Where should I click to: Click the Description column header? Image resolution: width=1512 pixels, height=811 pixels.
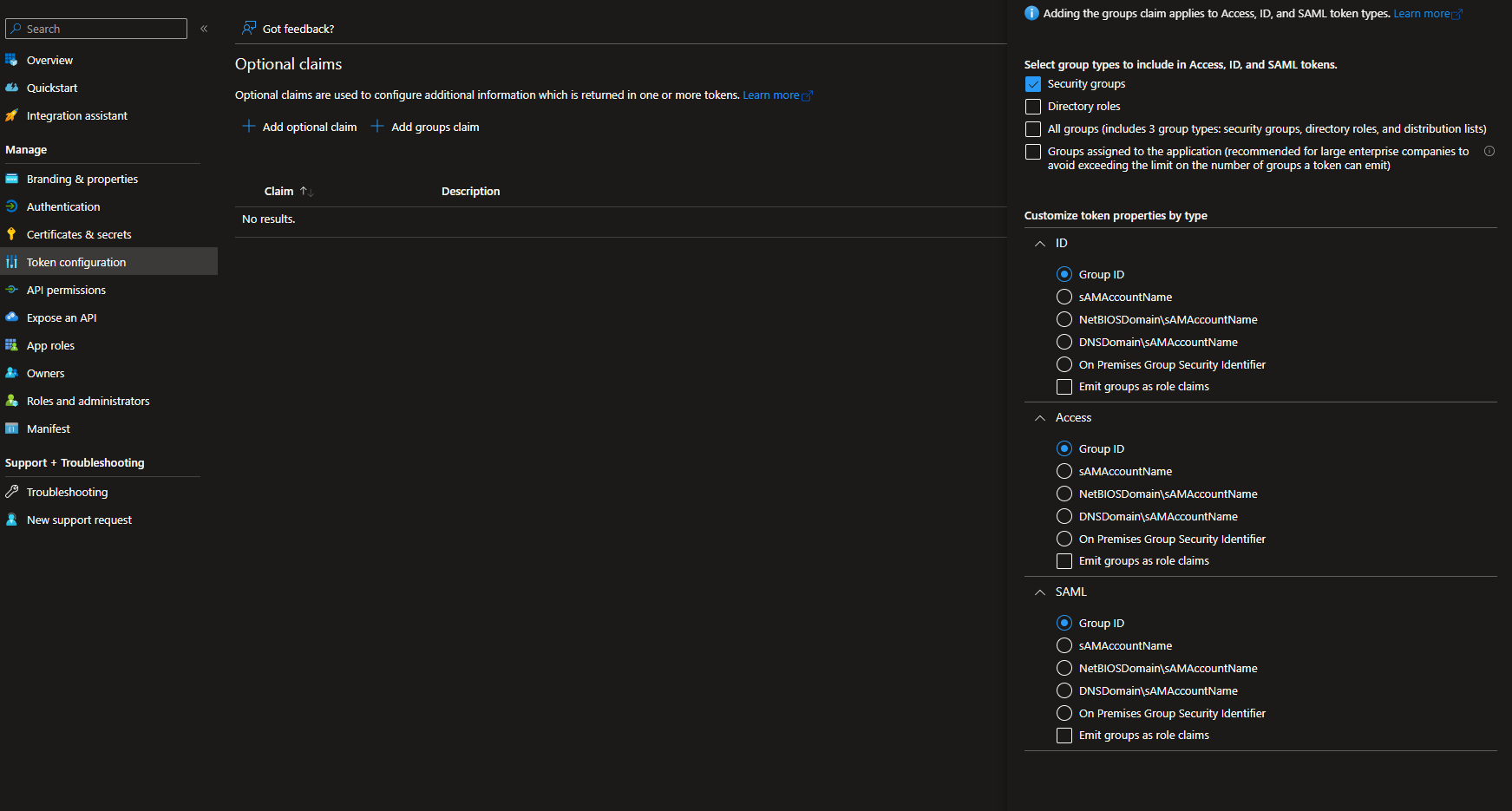point(470,191)
